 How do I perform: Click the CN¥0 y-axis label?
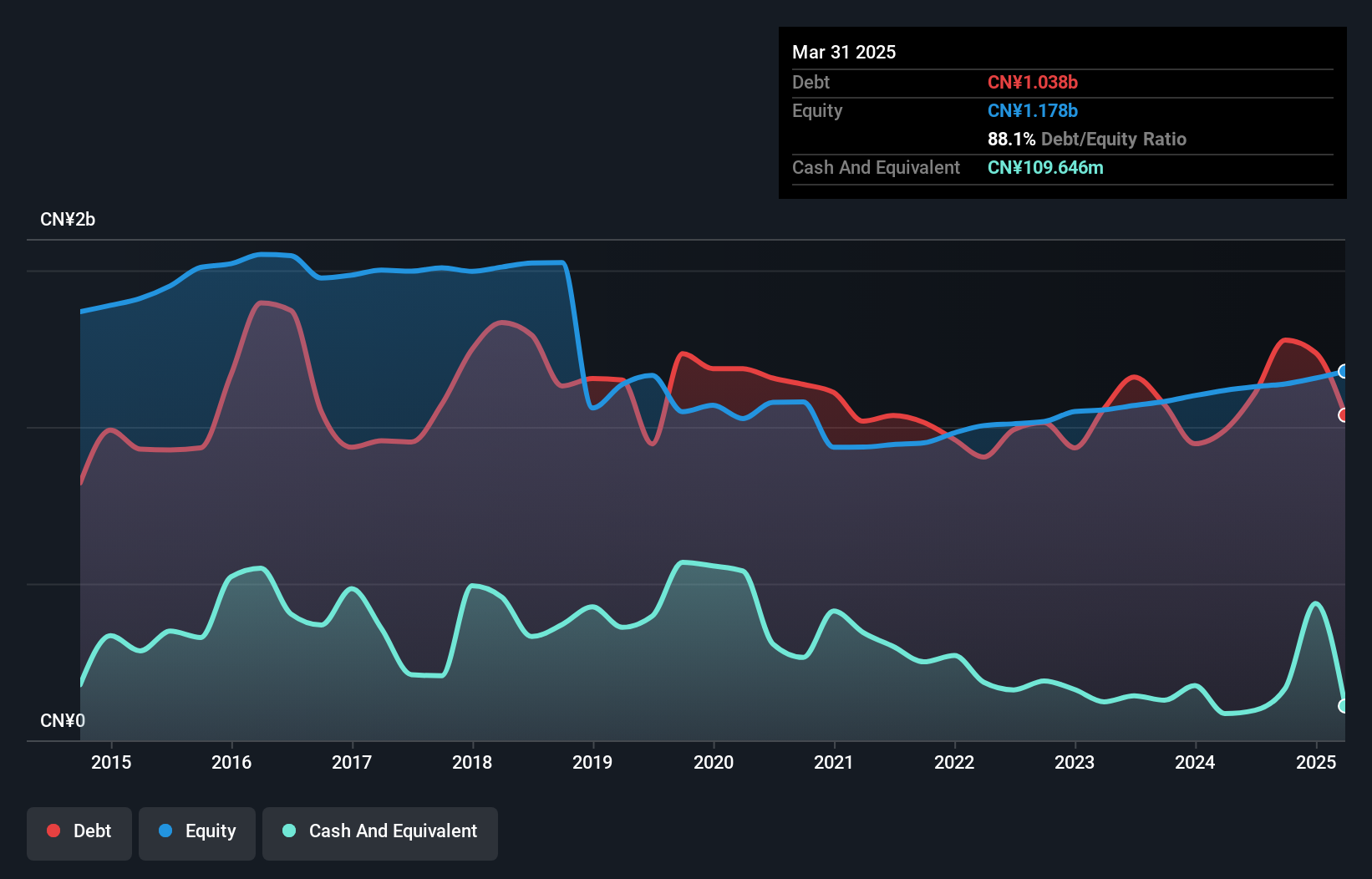[63, 720]
